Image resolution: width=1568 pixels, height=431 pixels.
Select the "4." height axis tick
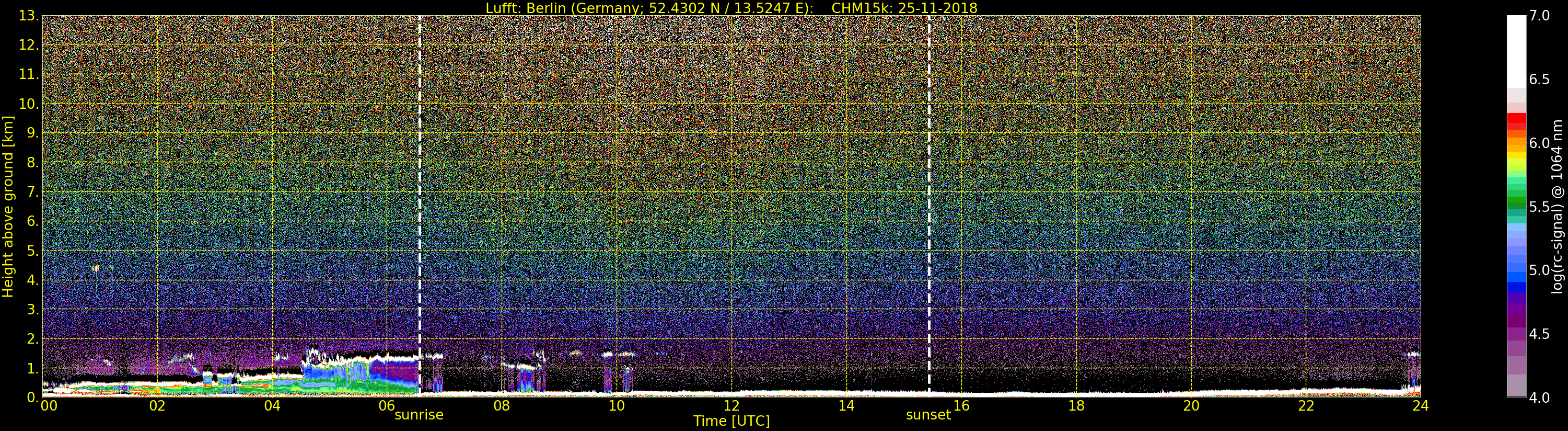tap(32, 280)
